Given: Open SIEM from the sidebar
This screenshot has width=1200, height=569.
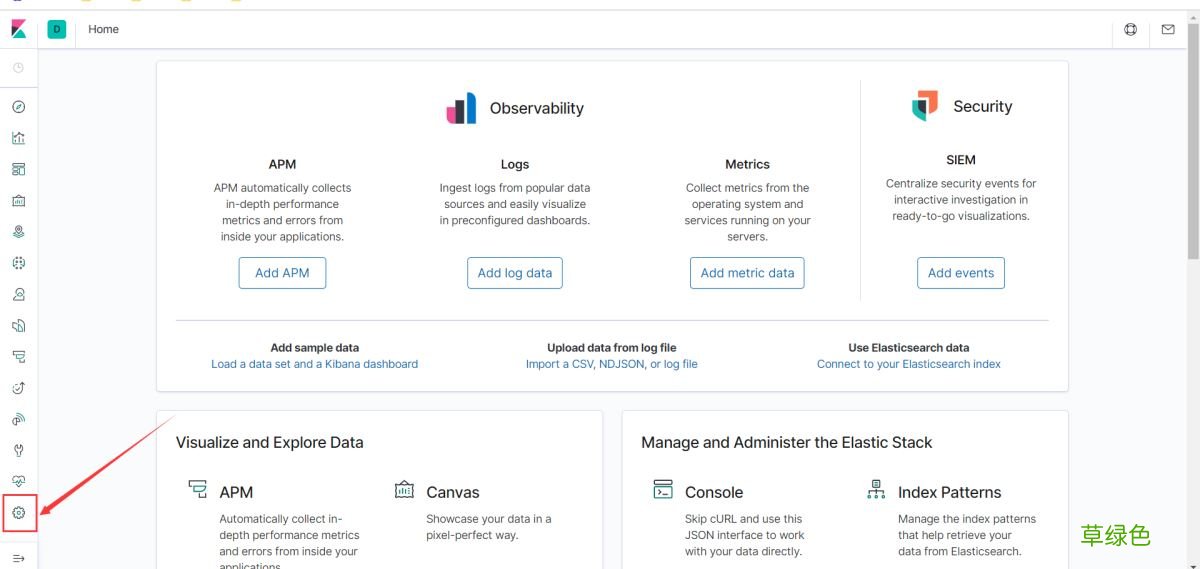Looking at the screenshot, I should click(18, 419).
